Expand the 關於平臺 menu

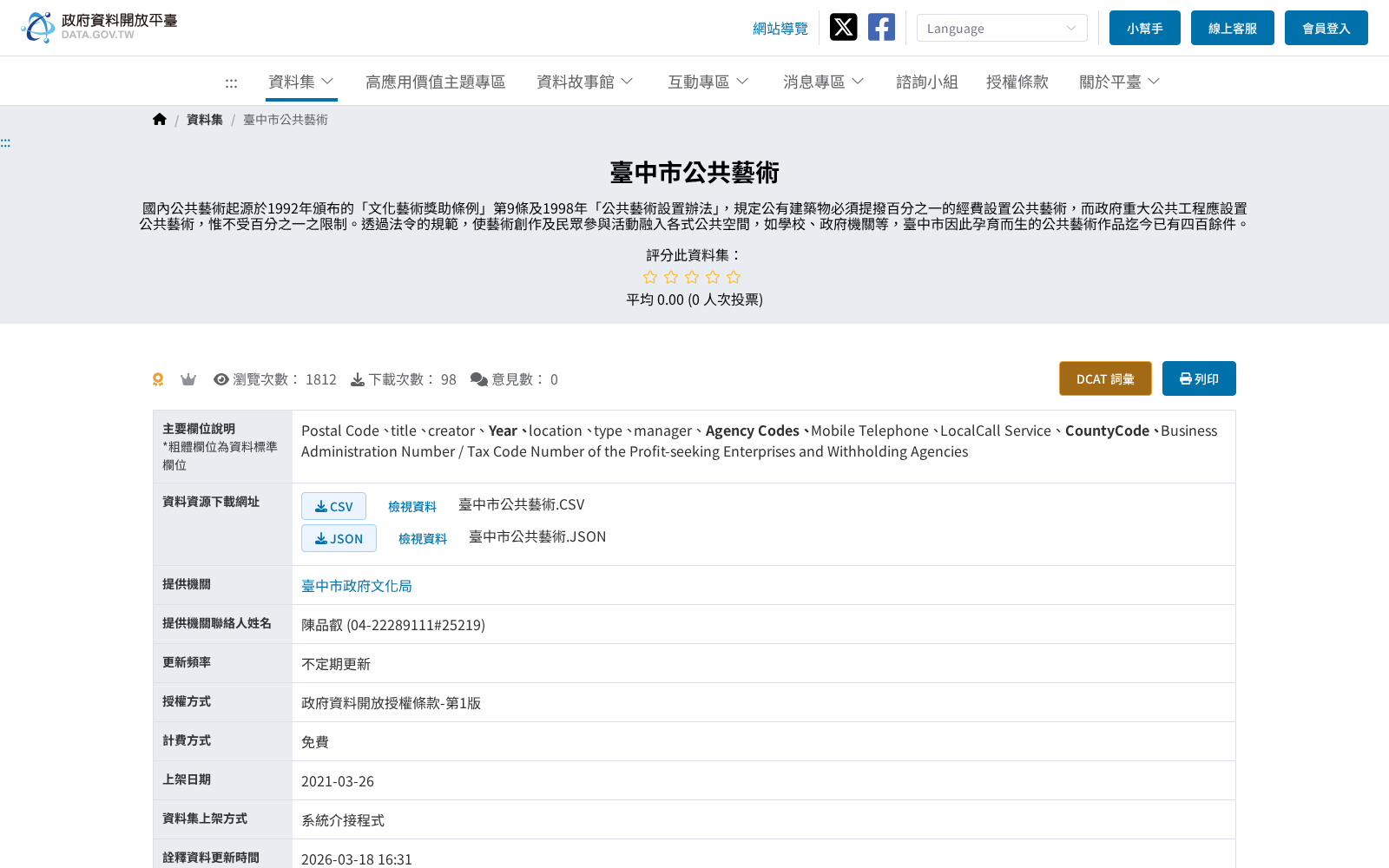[1120, 82]
